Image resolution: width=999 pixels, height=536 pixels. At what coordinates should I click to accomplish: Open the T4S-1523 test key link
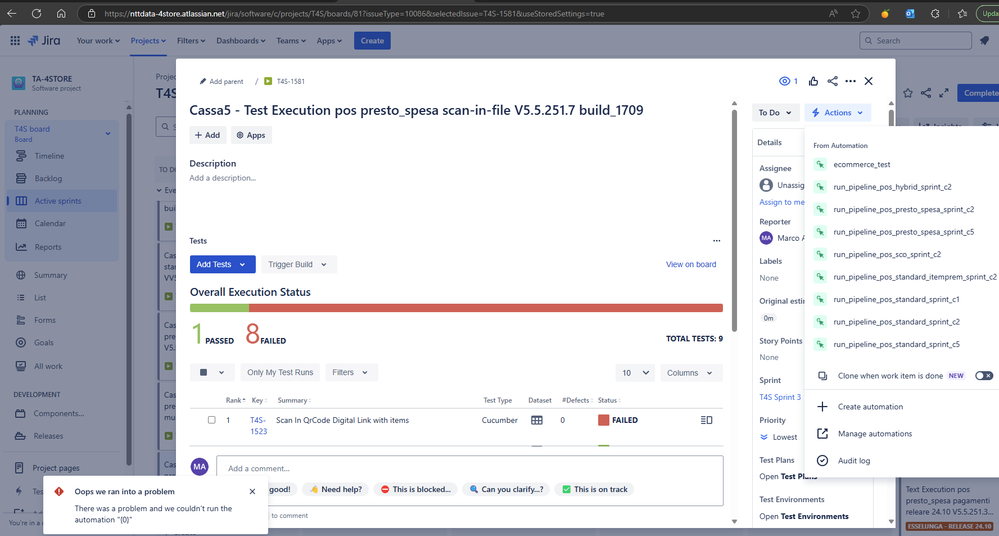coord(258,426)
